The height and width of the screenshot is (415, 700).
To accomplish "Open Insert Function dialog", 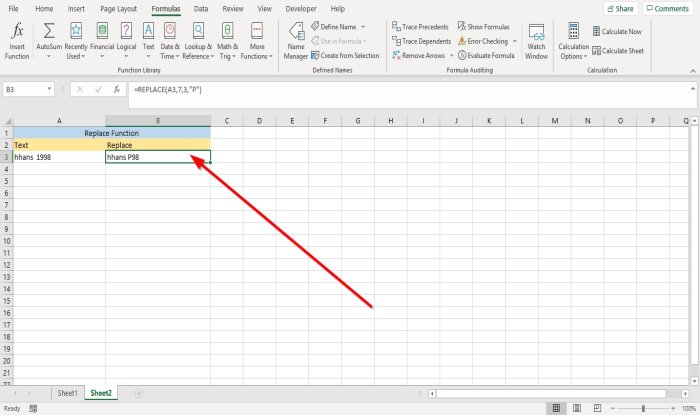I will coord(17,41).
